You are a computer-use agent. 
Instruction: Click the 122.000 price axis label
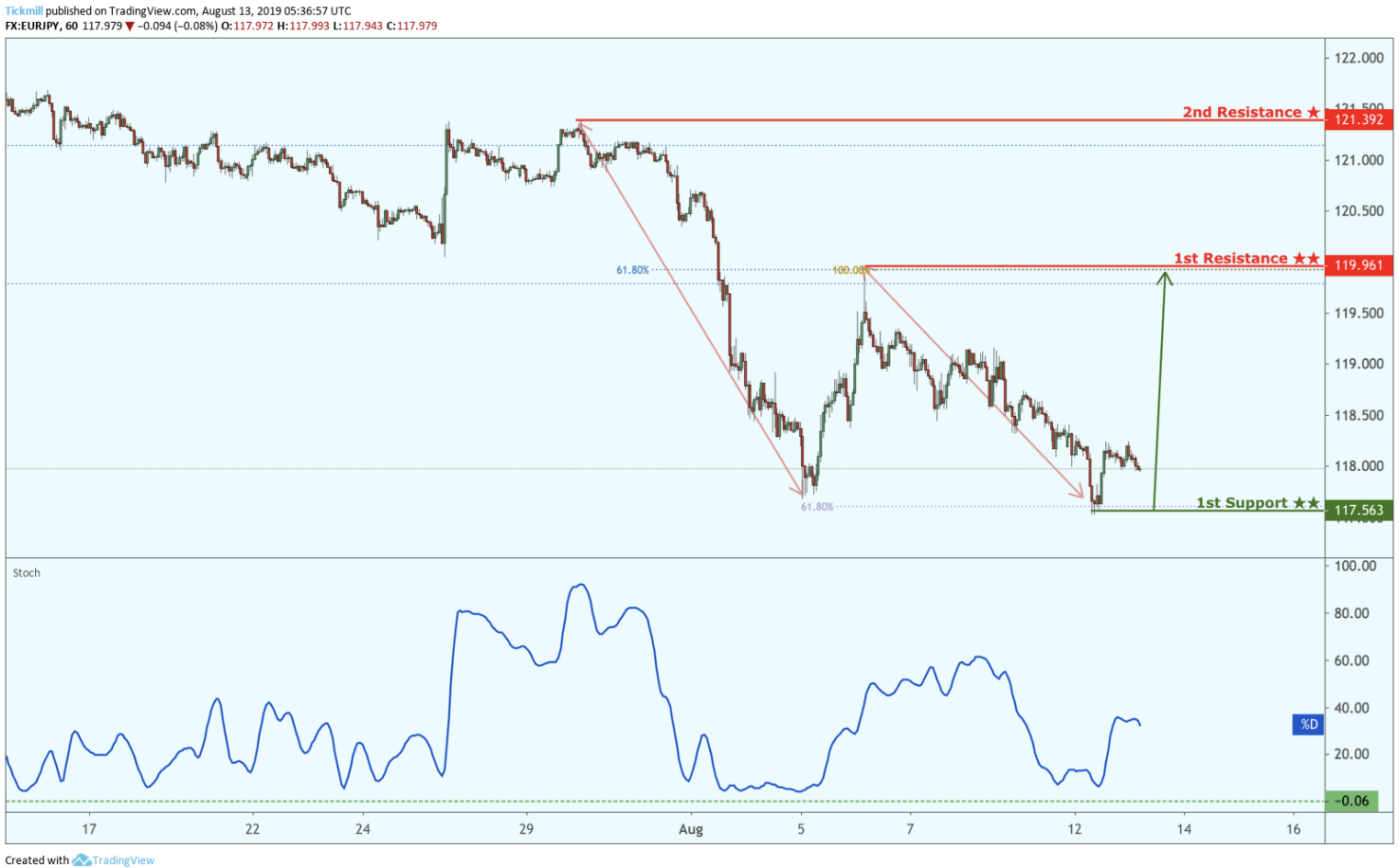coord(1359,58)
